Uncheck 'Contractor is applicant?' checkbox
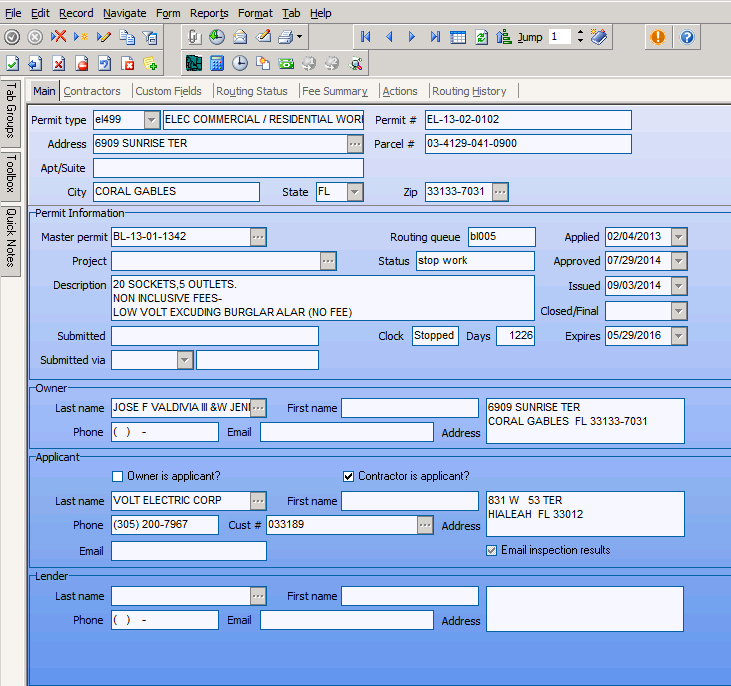Viewport: 731px width, 686px height. click(x=348, y=476)
